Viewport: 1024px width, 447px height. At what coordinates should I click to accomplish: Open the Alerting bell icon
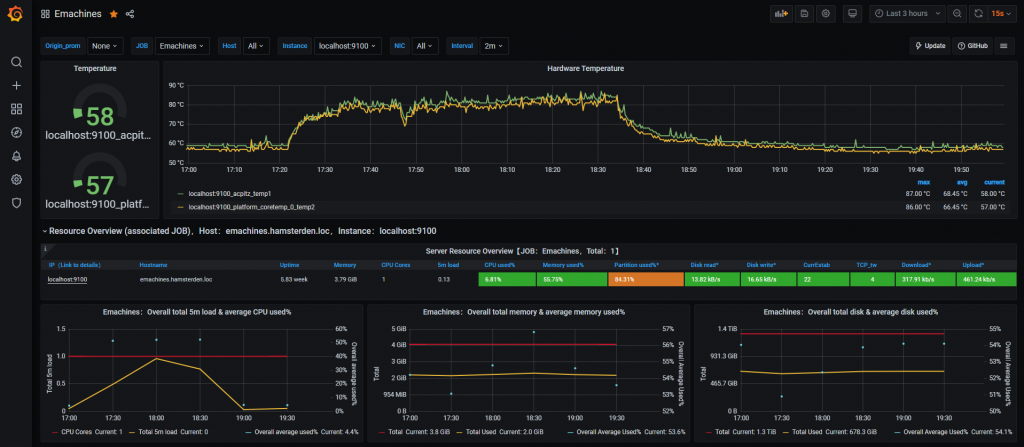pyautogui.click(x=16, y=156)
